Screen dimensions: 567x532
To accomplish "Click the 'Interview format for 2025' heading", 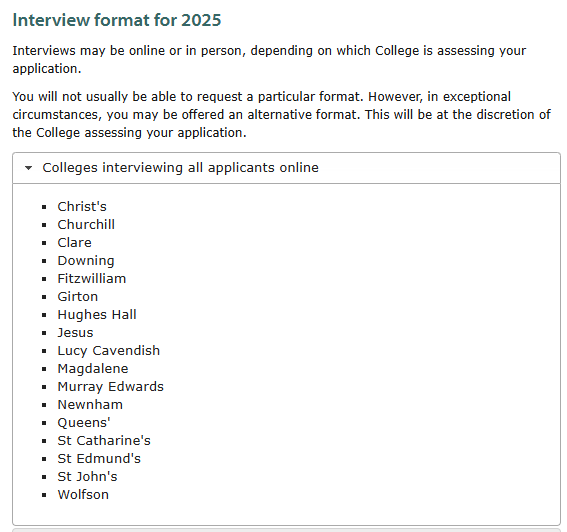I will tap(116, 20).
